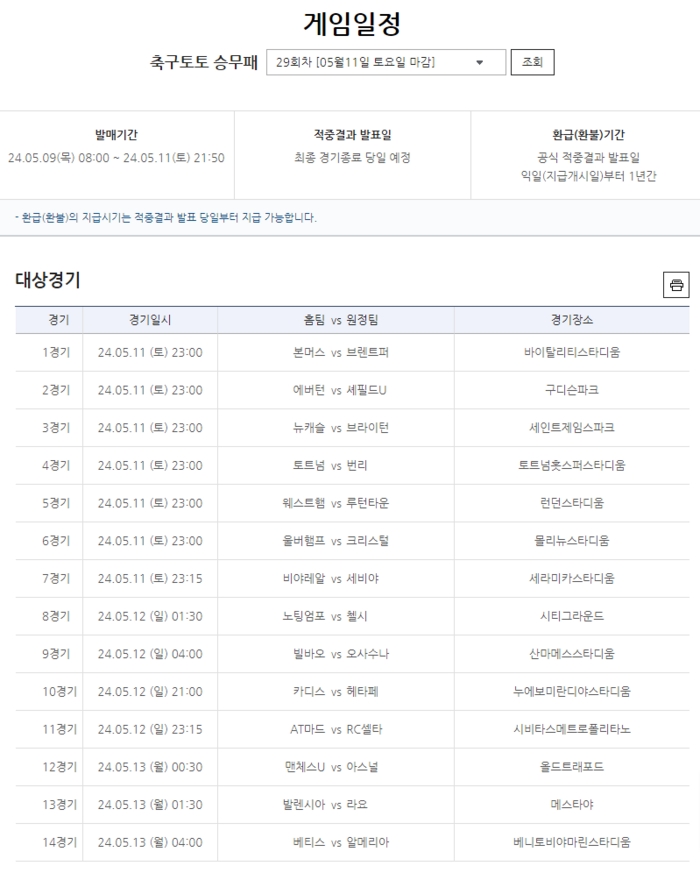Click the 산마메스스타디움 venue cell

coord(571,654)
